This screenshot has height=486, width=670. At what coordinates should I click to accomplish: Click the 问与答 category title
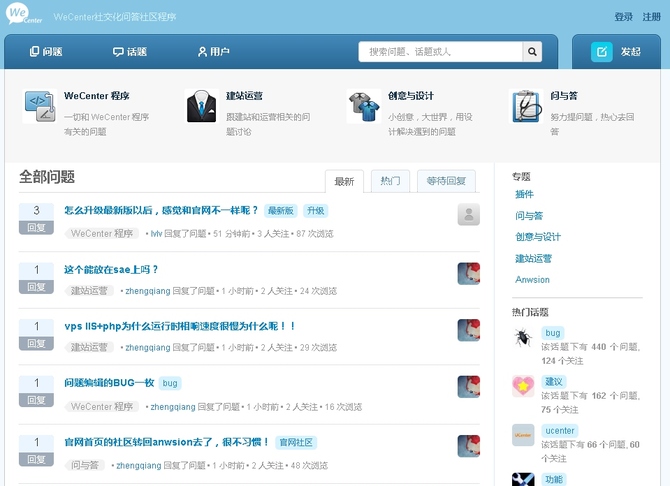point(564,96)
